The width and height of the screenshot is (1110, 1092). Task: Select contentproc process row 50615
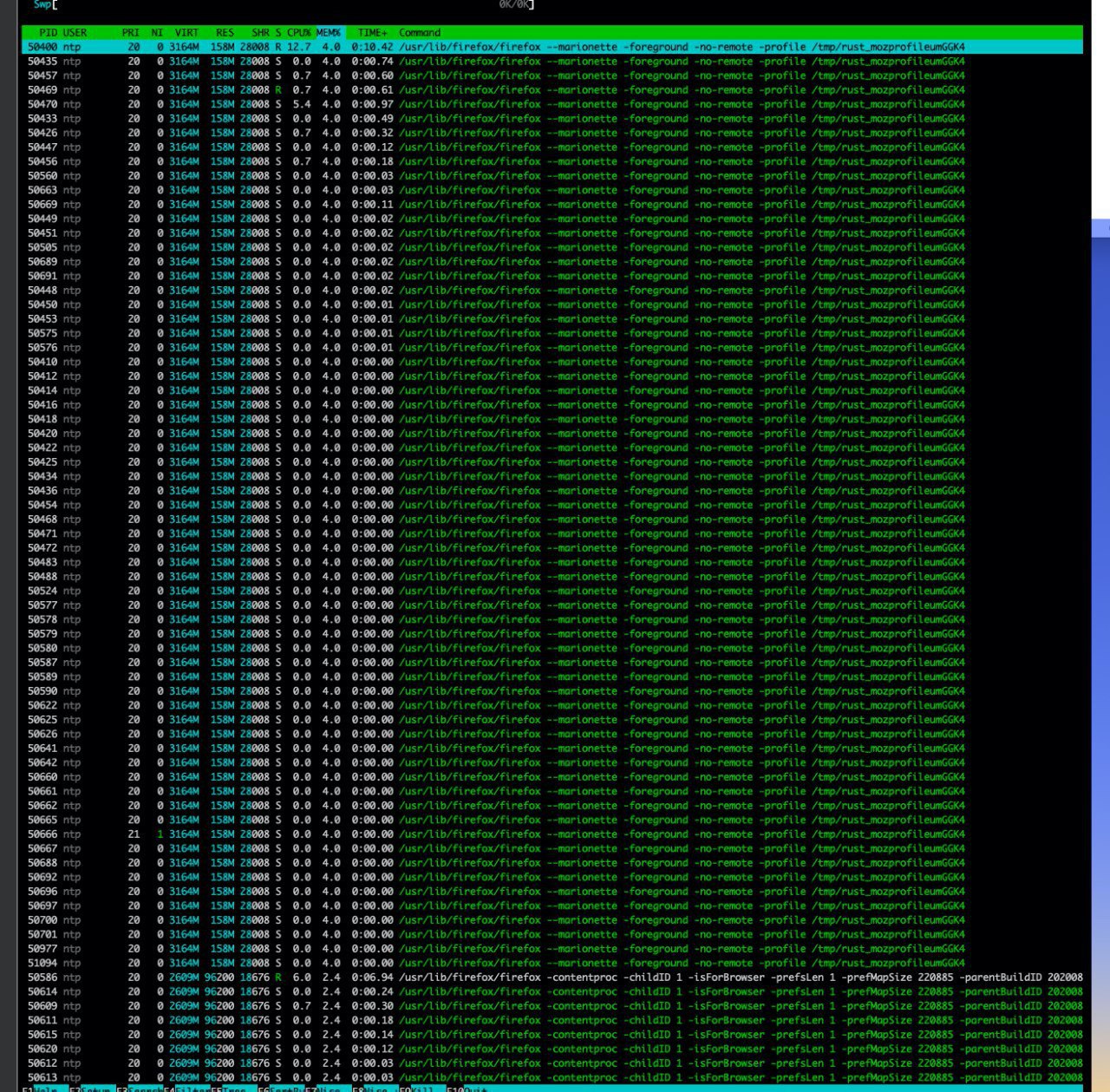pyautogui.click(x=552, y=1035)
